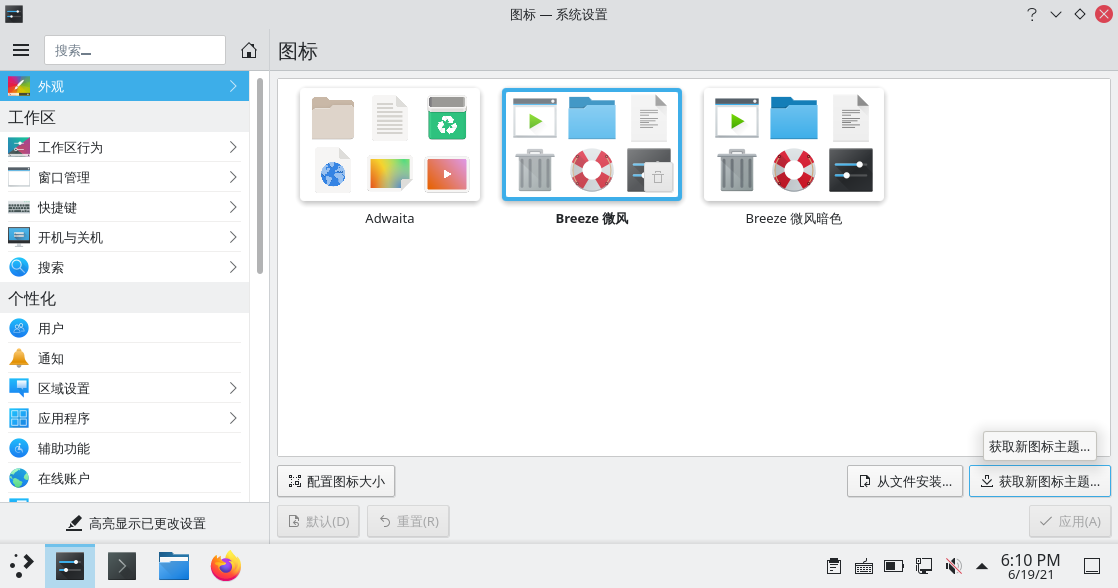Viewport: 1118px width, 588px height.
Task: Open 用户 settings in sidebar
Action: (x=124, y=328)
